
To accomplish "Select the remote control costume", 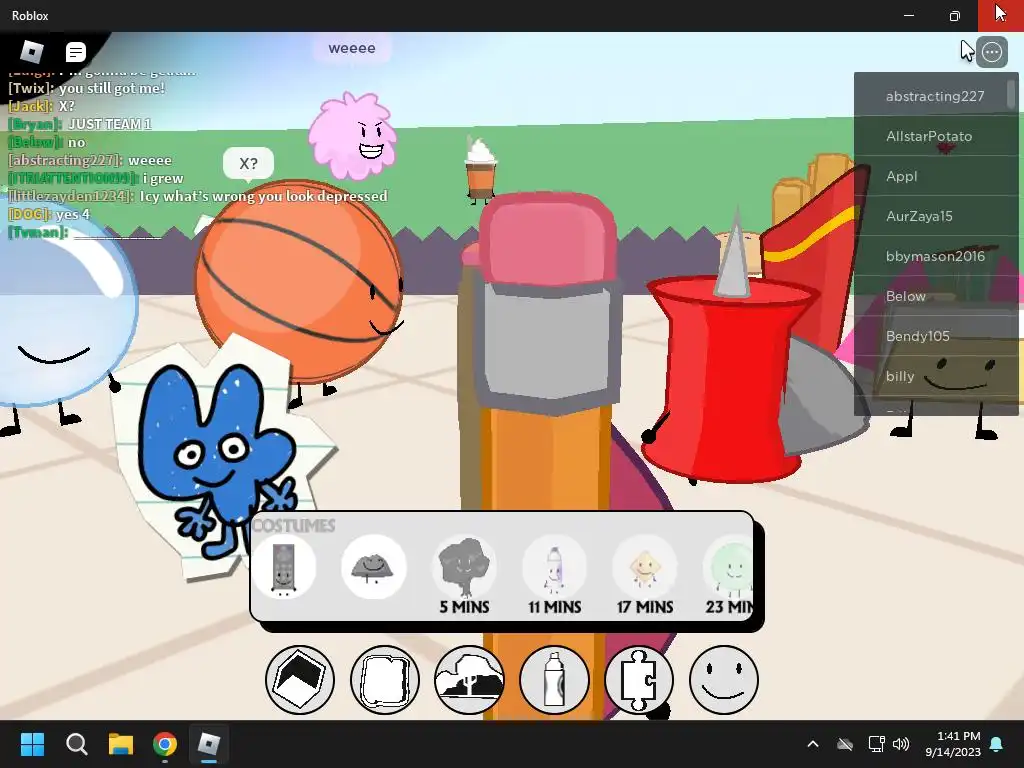I will pos(283,567).
